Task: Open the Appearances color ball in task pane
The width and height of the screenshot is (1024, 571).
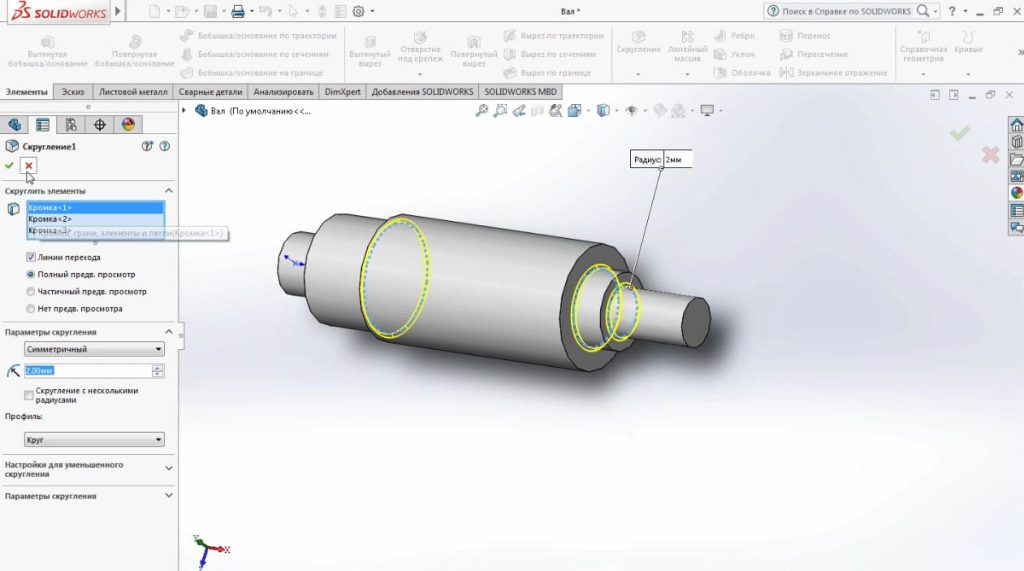Action: (x=1016, y=193)
